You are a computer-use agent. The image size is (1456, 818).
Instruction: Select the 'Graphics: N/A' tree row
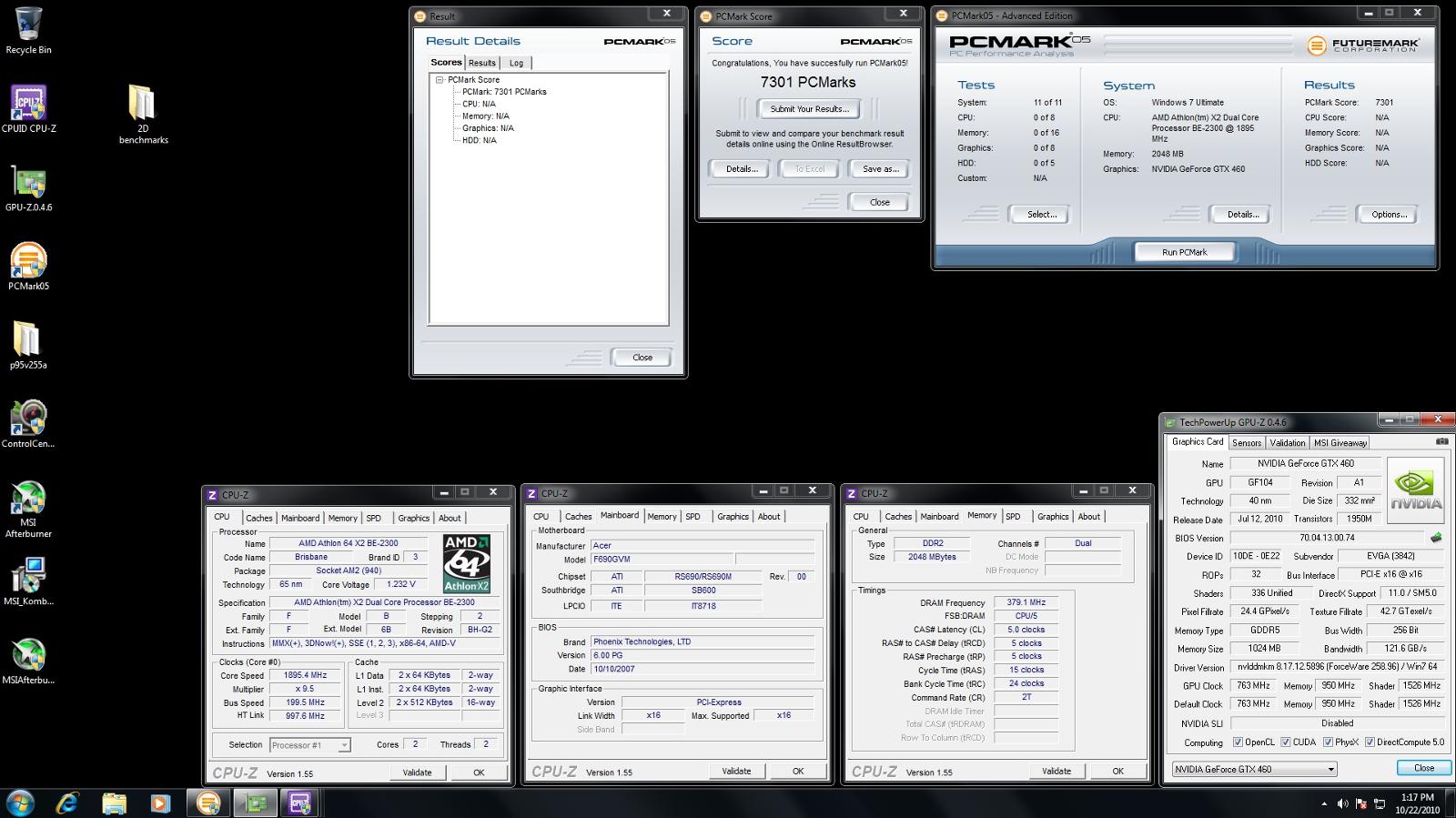488,128
